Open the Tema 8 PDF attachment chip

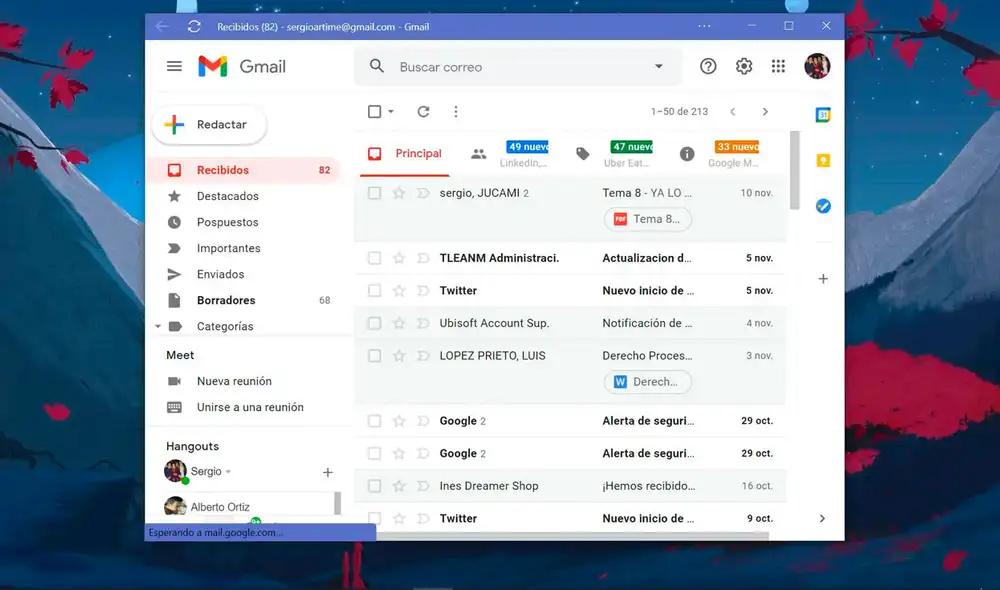pyautogui.click(x=647, y=219)
